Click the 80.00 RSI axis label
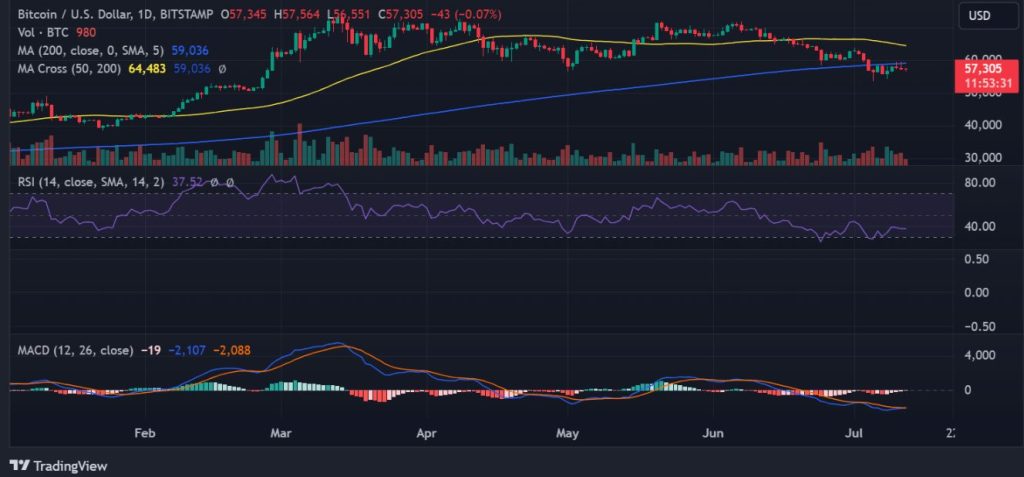Viewport: 1024px width, 477px height. [980, 182]
